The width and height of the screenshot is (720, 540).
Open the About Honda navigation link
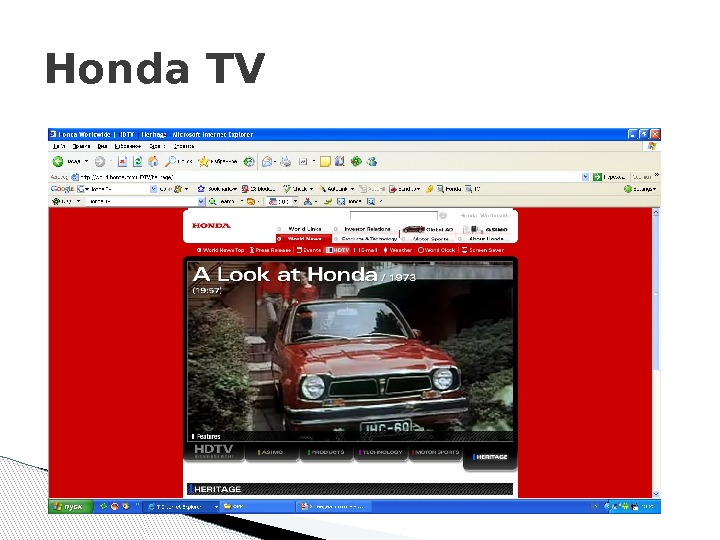click(x=486, y=239)
